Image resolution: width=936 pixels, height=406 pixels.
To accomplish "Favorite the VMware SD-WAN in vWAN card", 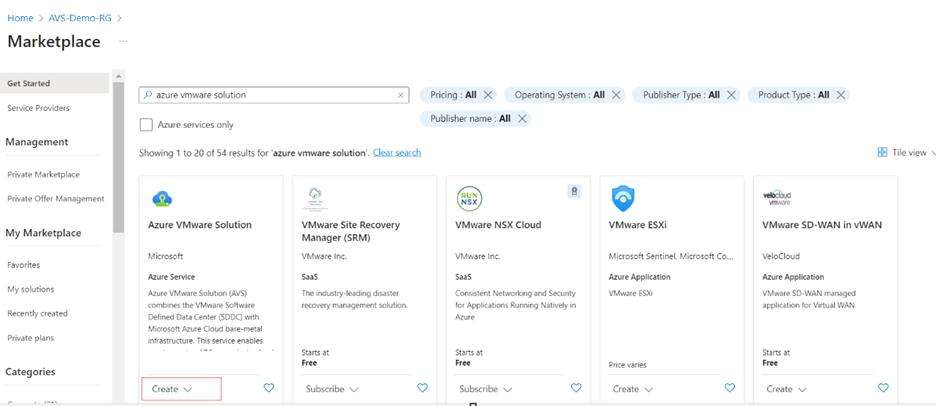I will tap(883, 388).
